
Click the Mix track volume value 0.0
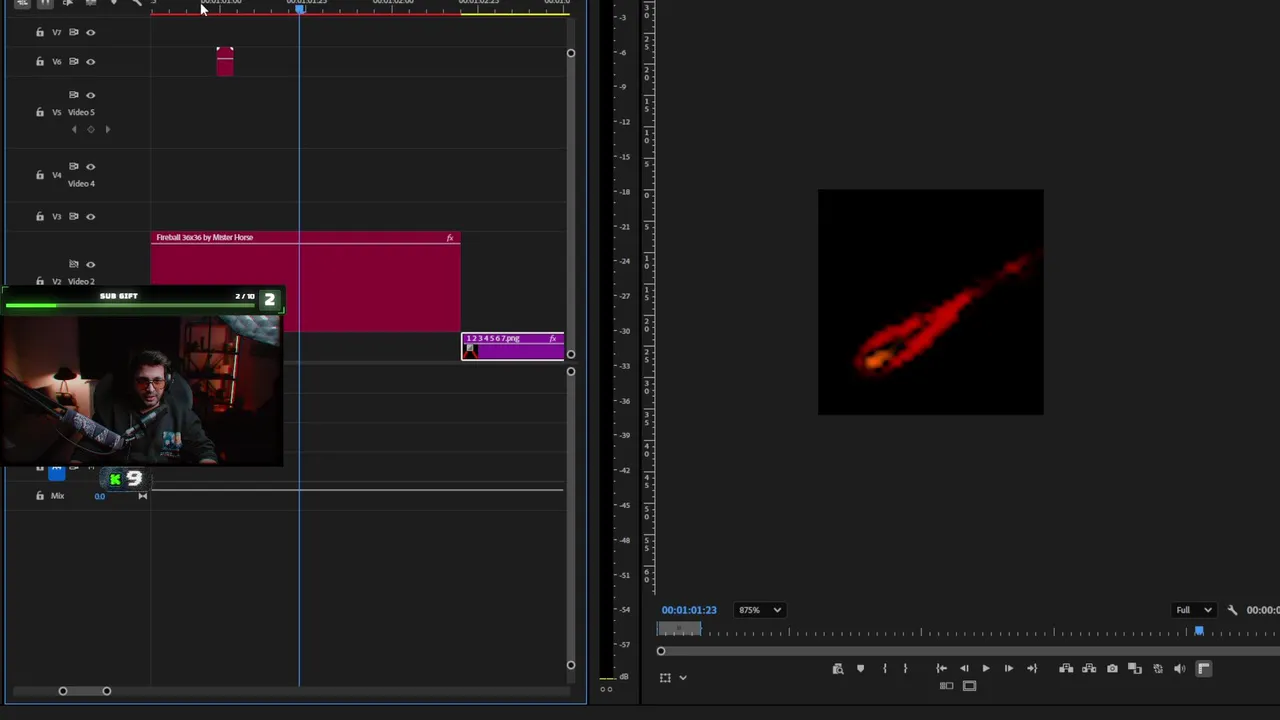[x=100, y=496]
